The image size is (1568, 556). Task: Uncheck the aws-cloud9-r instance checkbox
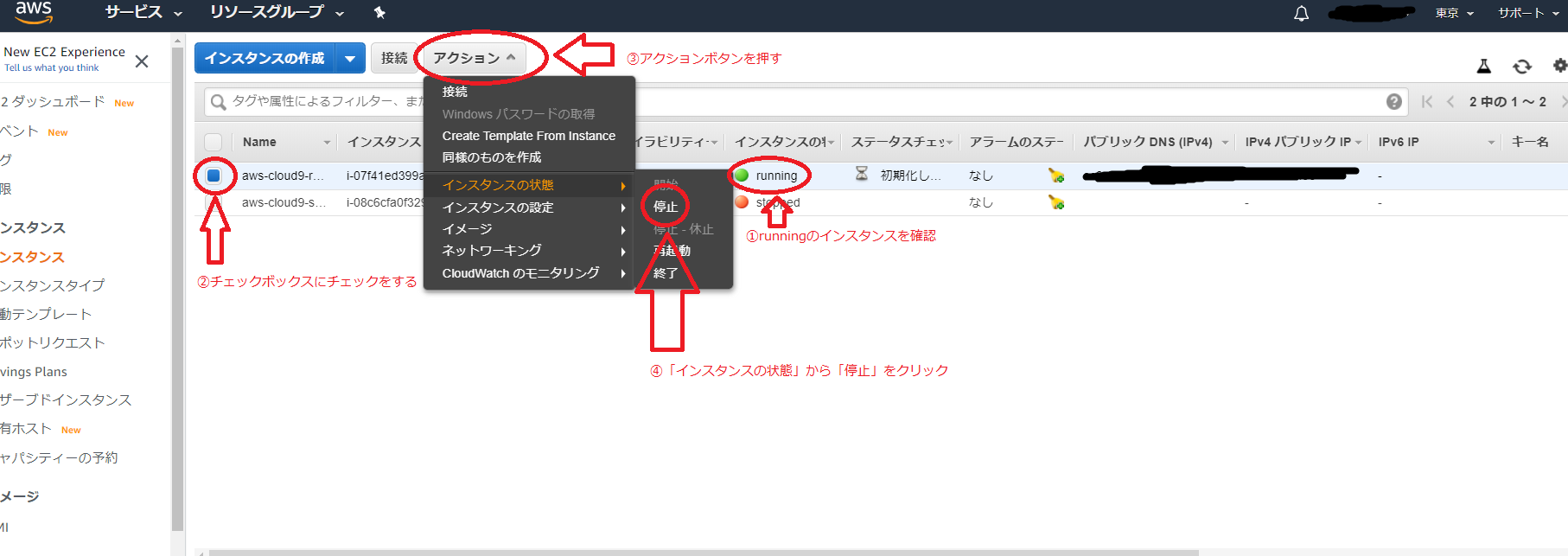coord(214,176)
